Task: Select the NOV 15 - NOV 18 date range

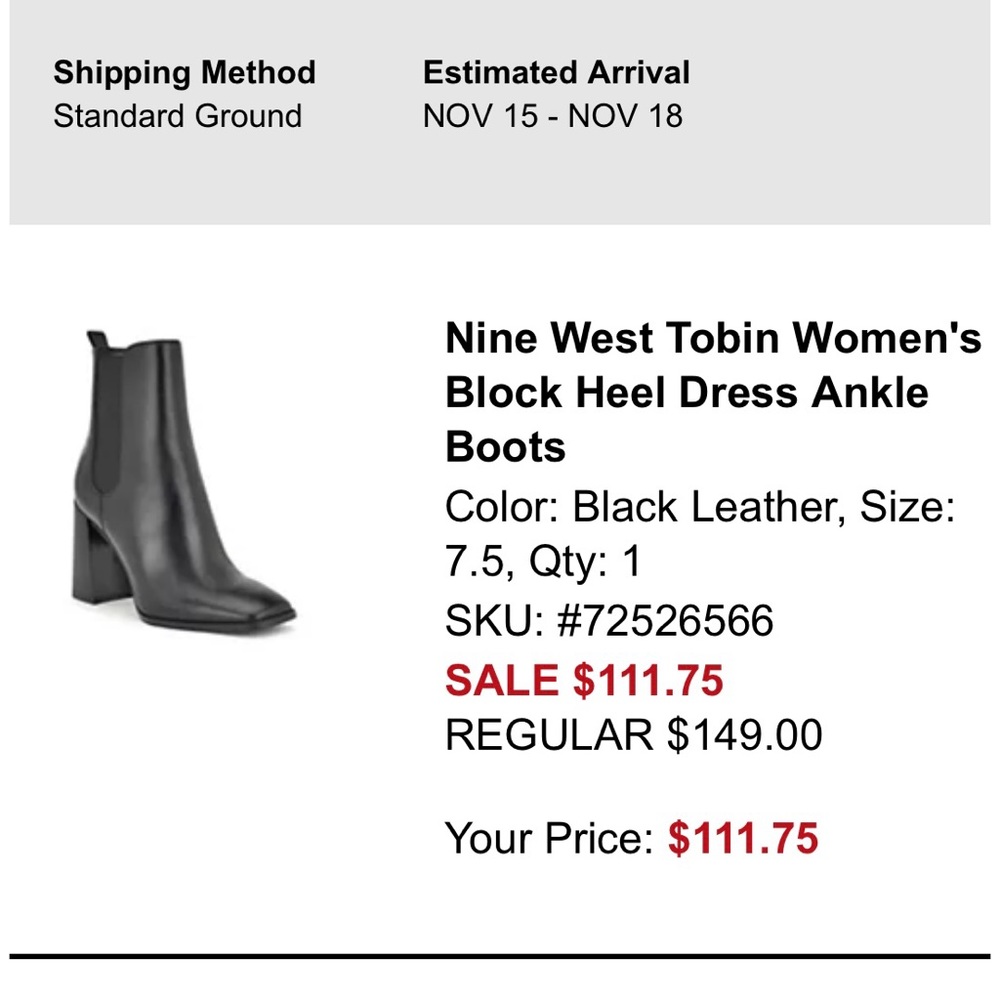Action: click(552, 116)
